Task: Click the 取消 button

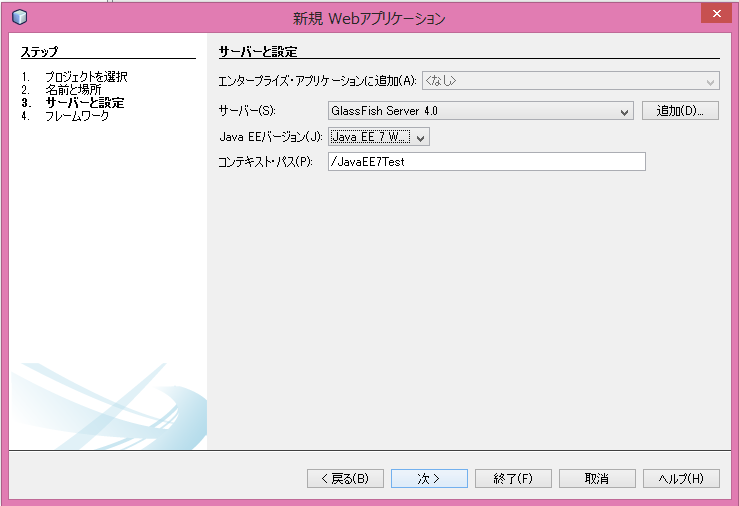Action: tap(597, 479)
